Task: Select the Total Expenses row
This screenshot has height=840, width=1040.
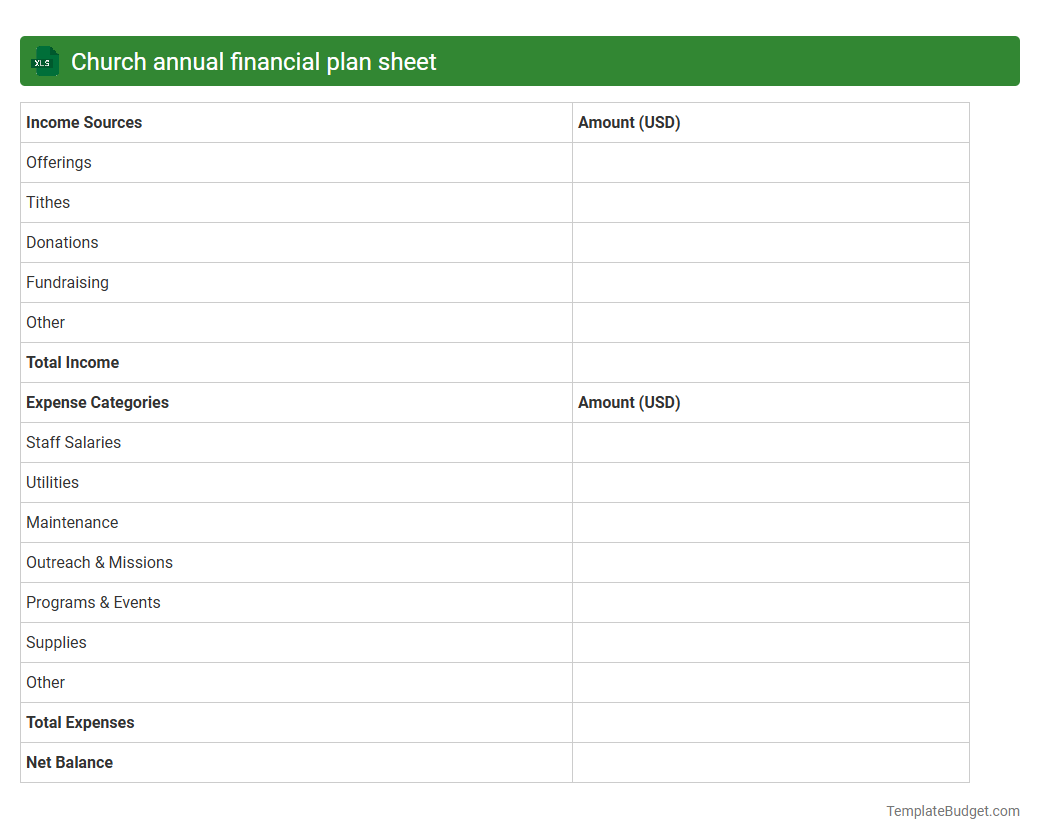Action: [x=80, y=722]
